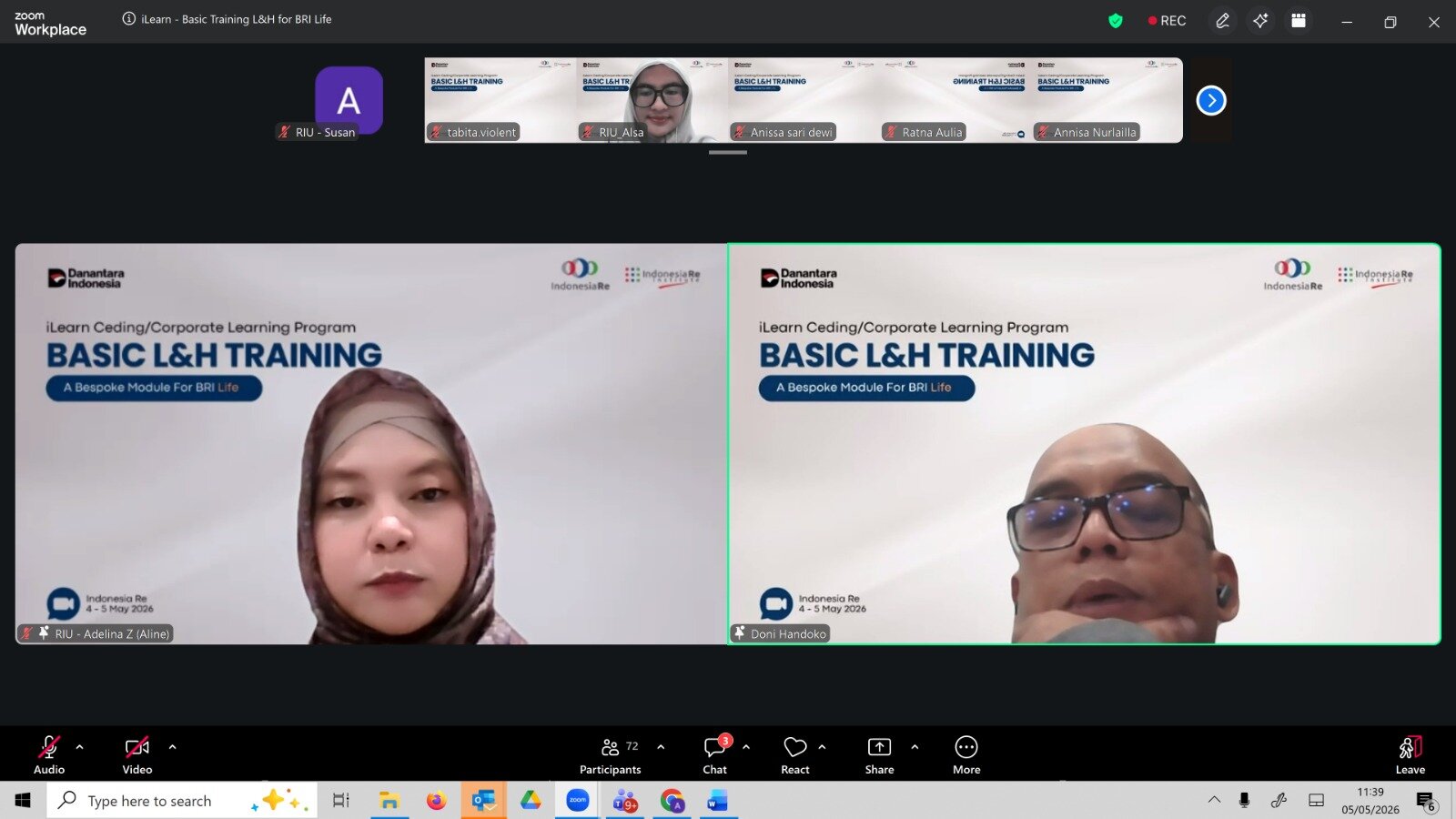The width and height of the screenshot is (1456, 819).
Task: Select the tabita.violent video thumbnail
Action: click(x=500, y=100)
